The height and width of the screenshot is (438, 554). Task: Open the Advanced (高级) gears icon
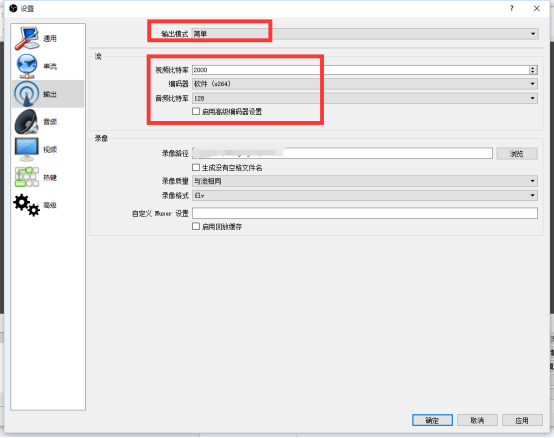(27, 205)
